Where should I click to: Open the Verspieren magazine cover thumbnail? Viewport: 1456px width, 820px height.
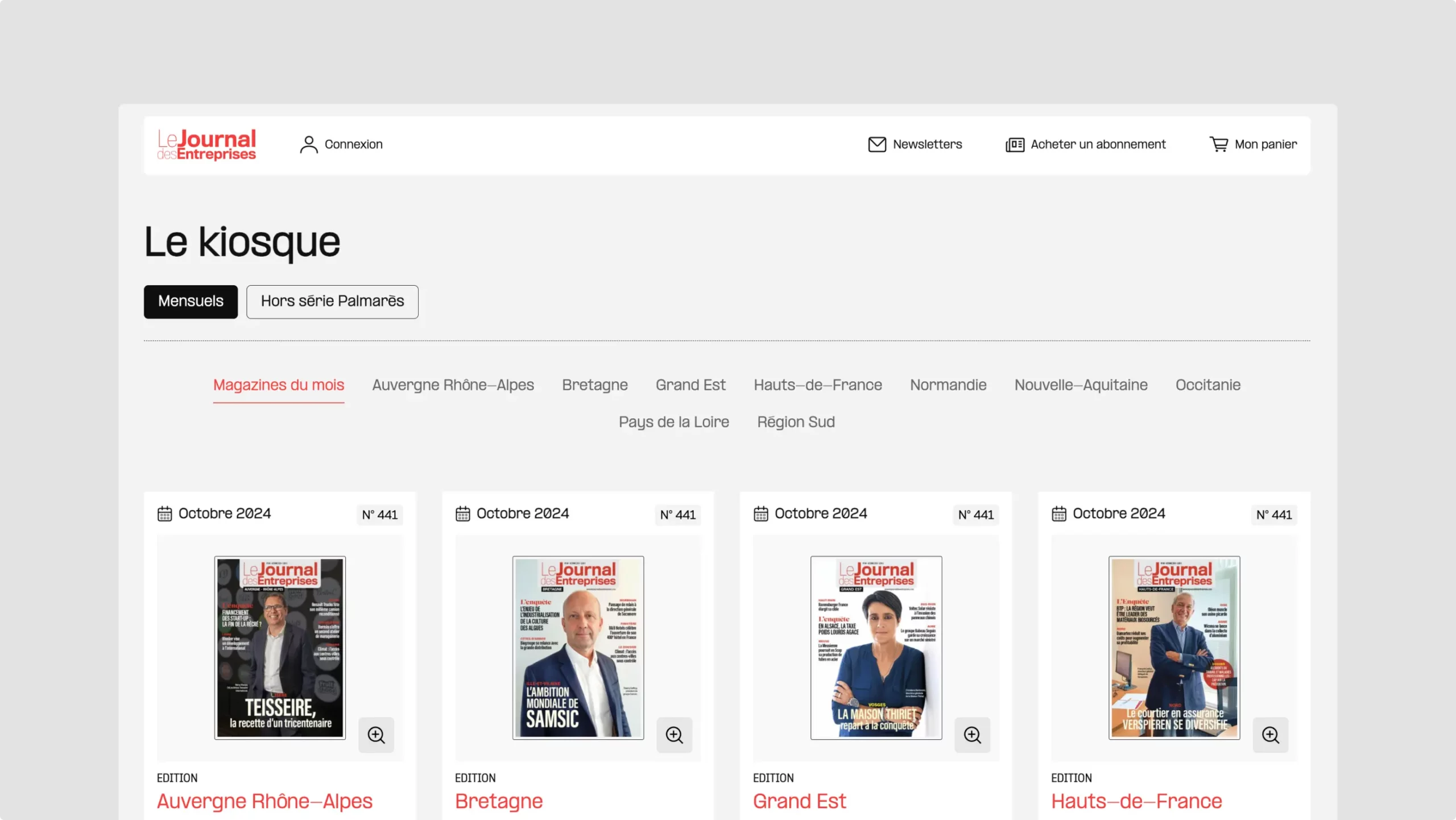[1174, 648]
